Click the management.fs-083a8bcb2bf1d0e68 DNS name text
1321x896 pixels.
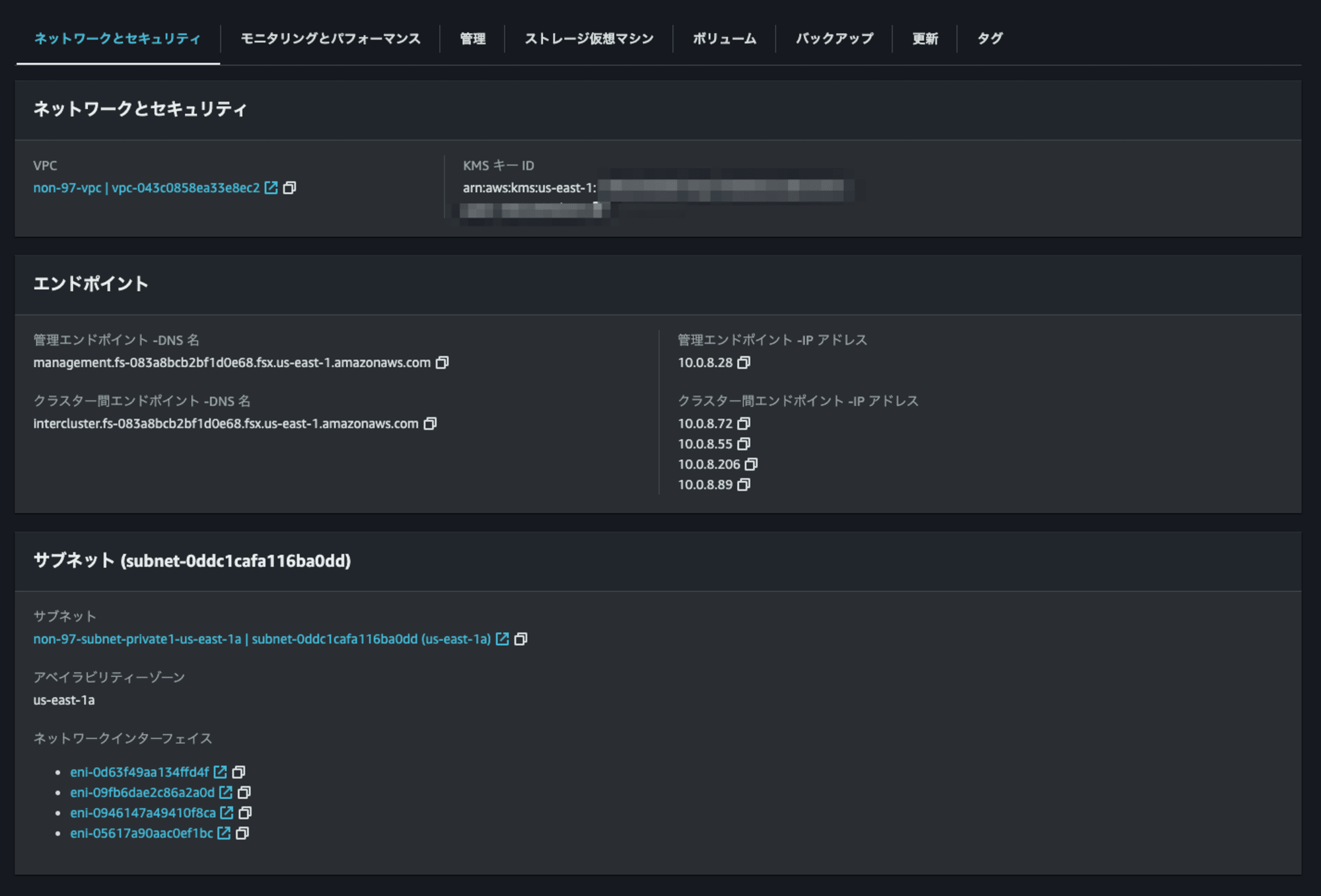[x=232, y=362]
